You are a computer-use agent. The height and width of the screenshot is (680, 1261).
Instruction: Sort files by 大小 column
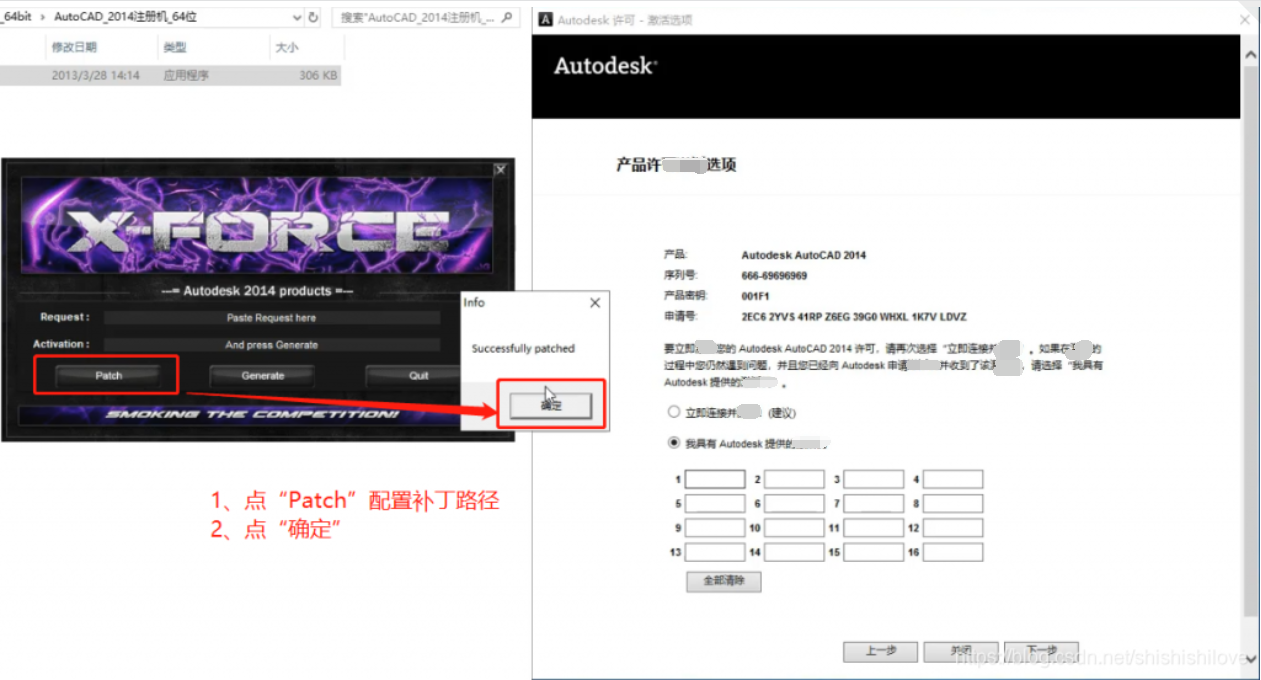click(286, 47)
